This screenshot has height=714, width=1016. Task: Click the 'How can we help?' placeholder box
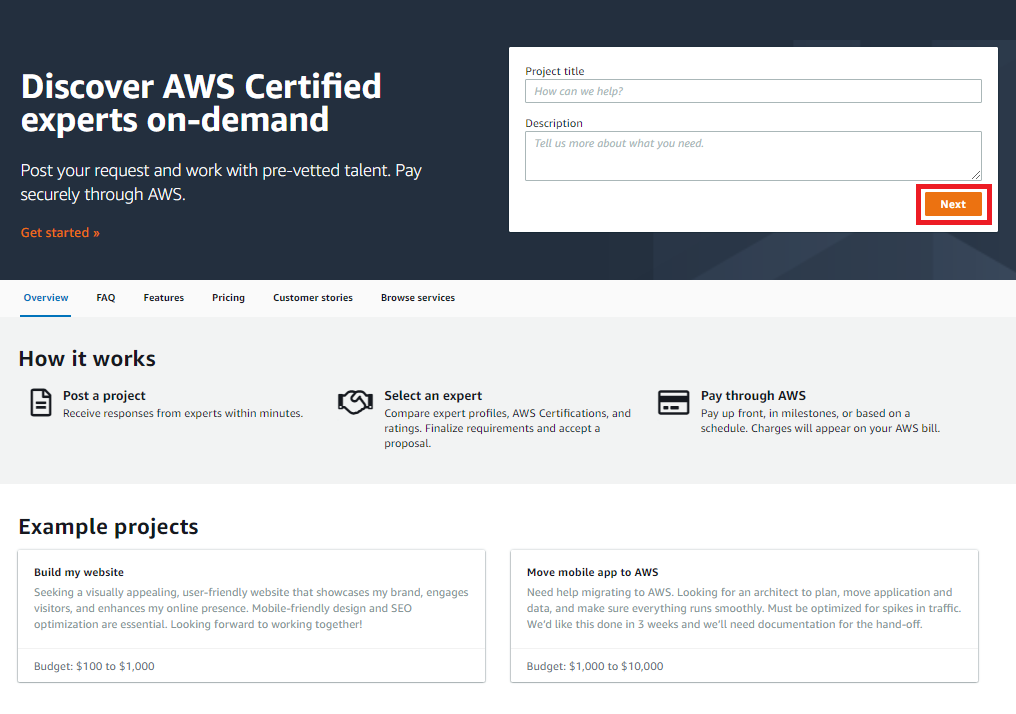[753, 91]
